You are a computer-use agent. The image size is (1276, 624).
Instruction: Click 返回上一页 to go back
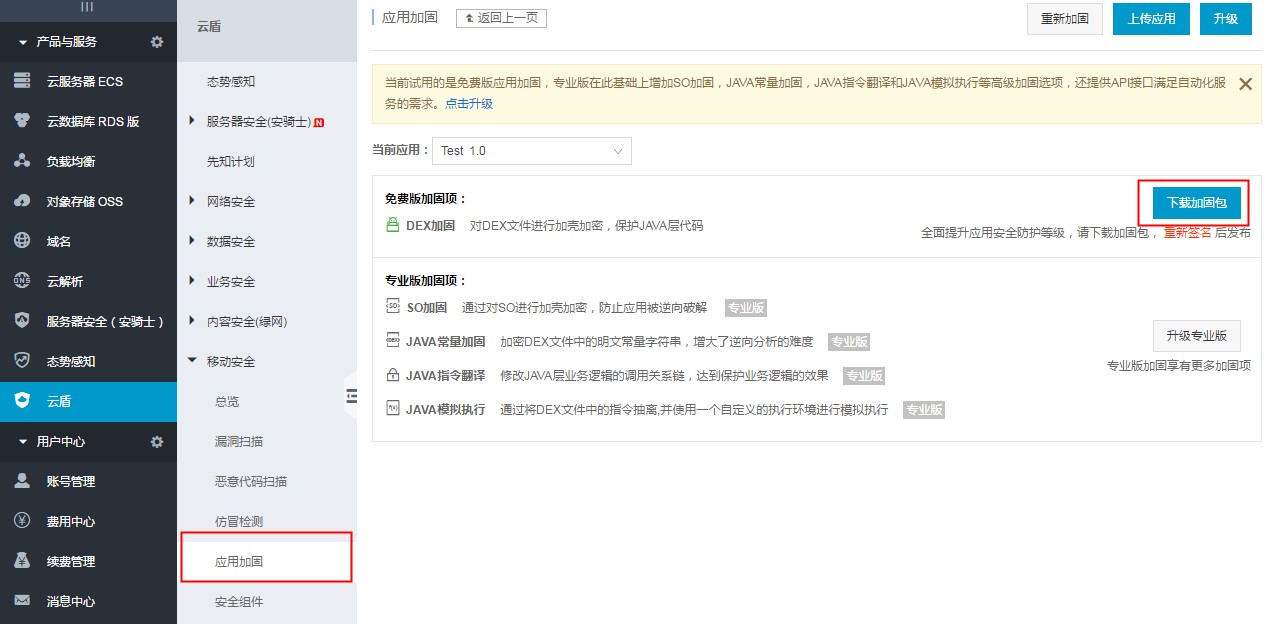point(501,18)
